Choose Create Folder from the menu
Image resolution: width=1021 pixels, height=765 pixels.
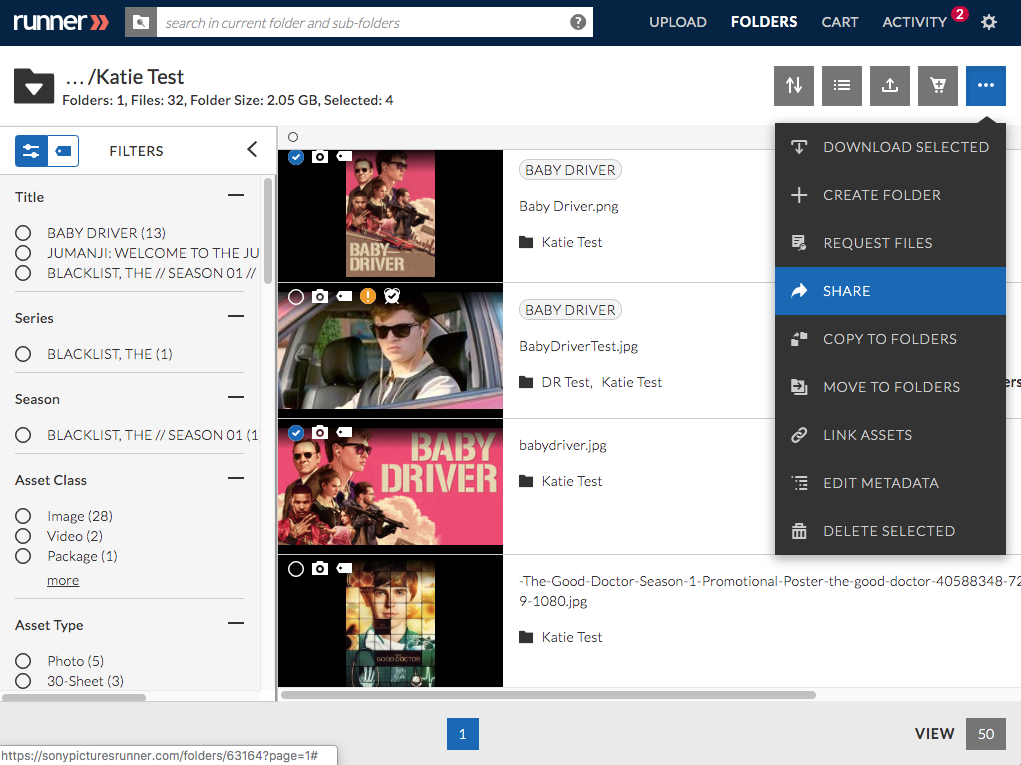point(890,195)
